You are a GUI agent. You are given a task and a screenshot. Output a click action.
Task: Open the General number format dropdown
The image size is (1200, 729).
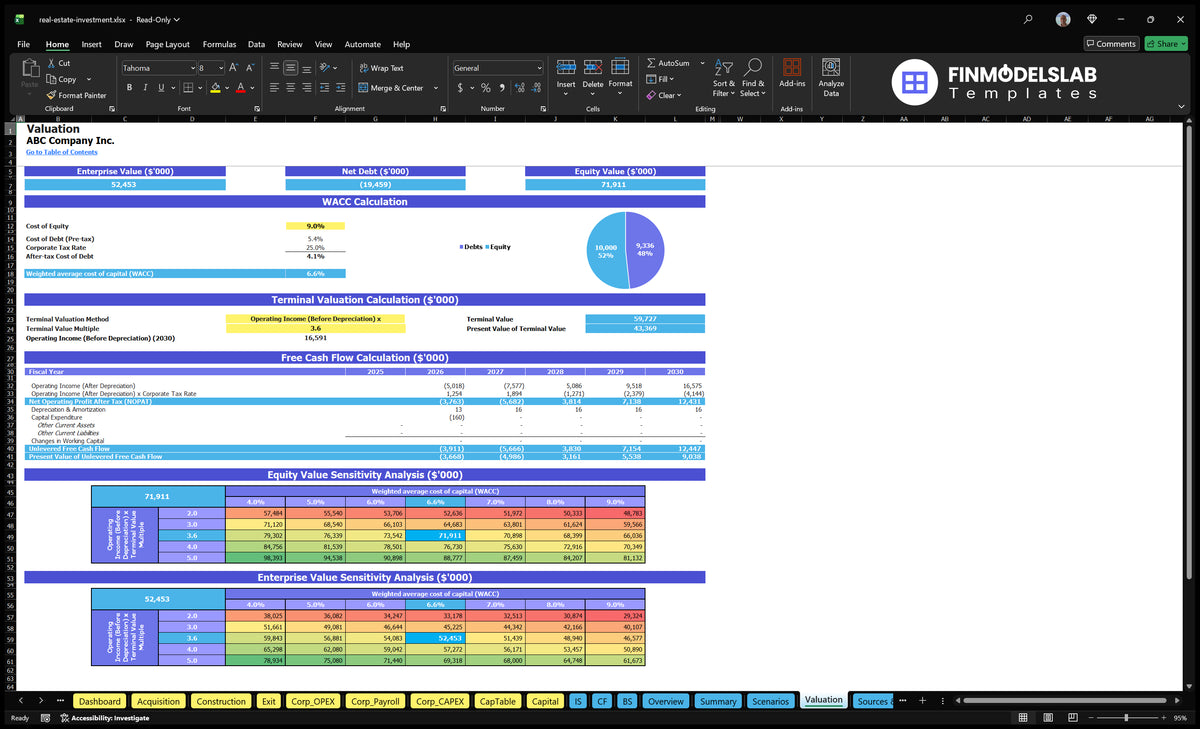point(539,68)
